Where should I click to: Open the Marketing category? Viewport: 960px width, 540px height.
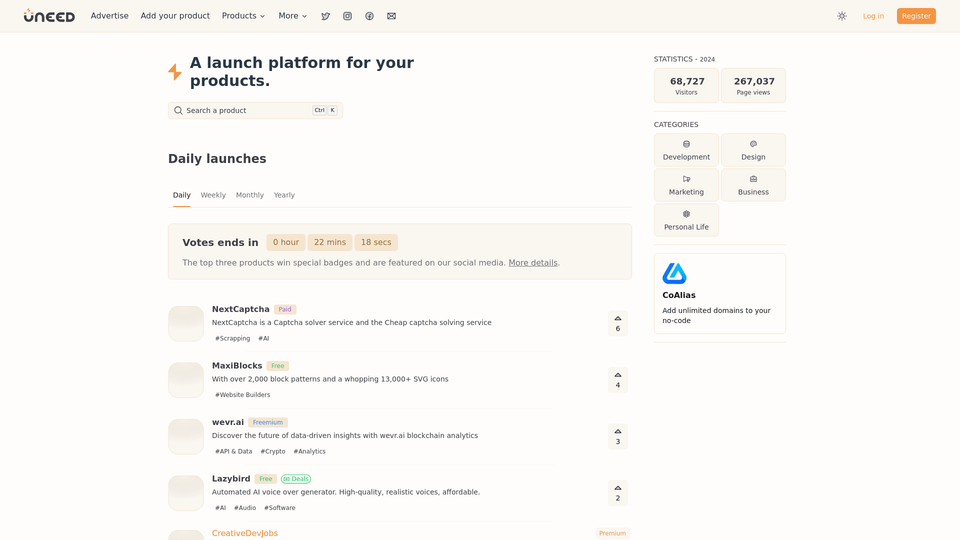686,185
